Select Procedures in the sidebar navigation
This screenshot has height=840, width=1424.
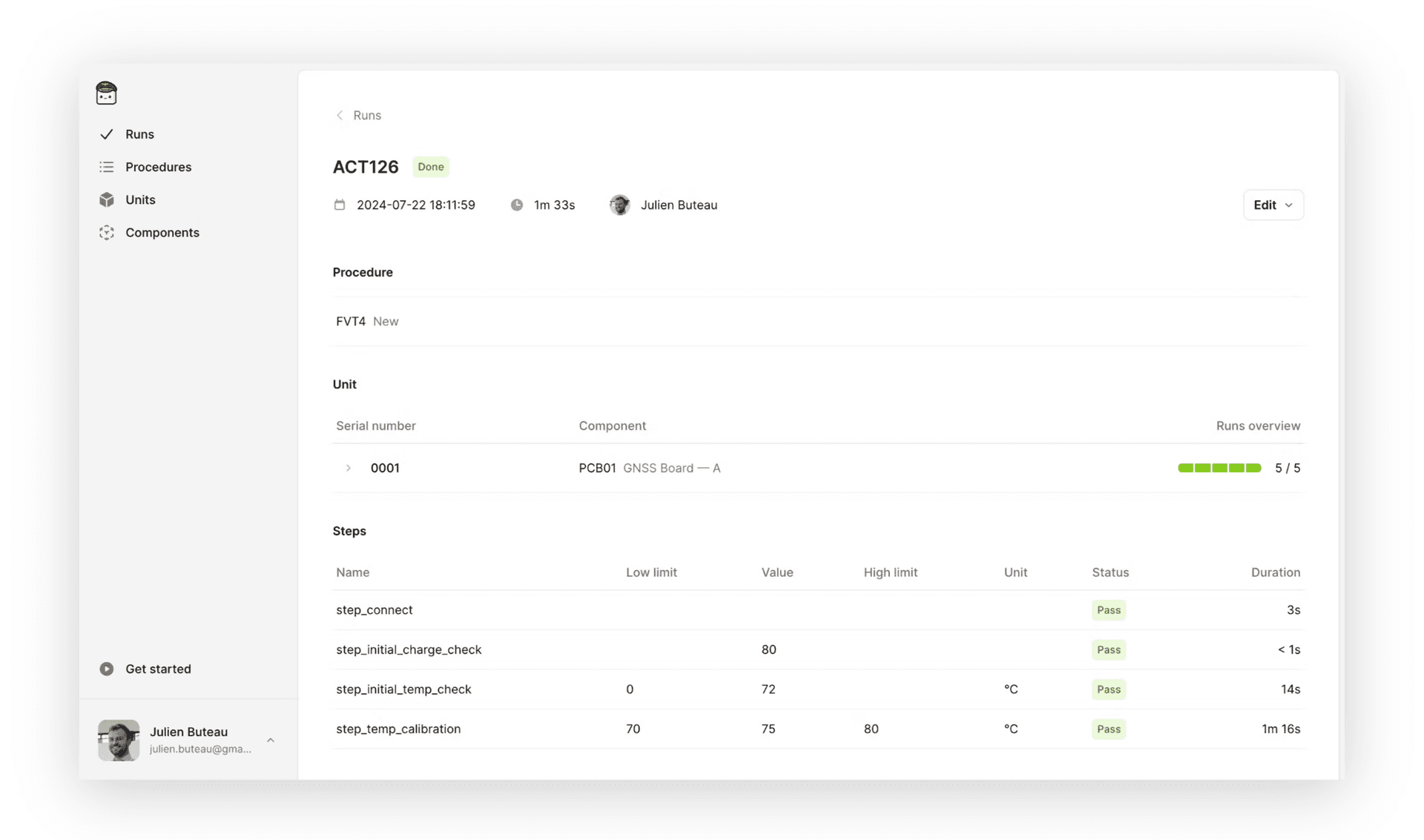pyautogui.click(x=159, y=167)
